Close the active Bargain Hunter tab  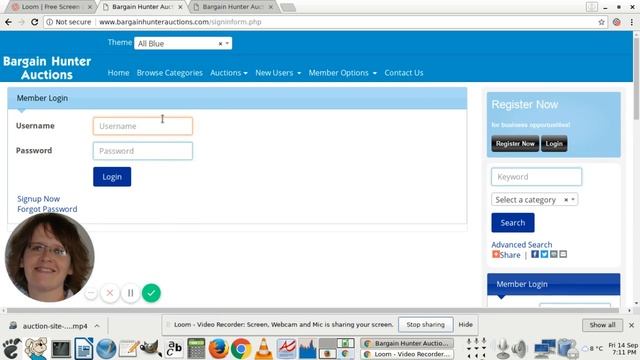click(x=180, y=7)
